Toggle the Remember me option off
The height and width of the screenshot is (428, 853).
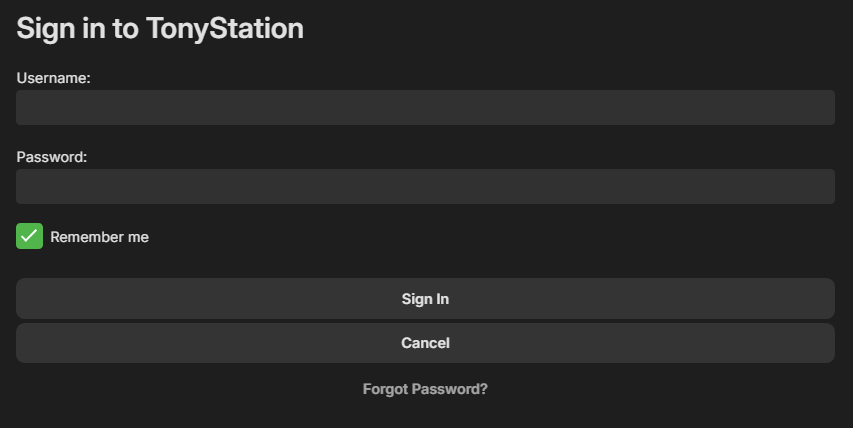(29, 237)
